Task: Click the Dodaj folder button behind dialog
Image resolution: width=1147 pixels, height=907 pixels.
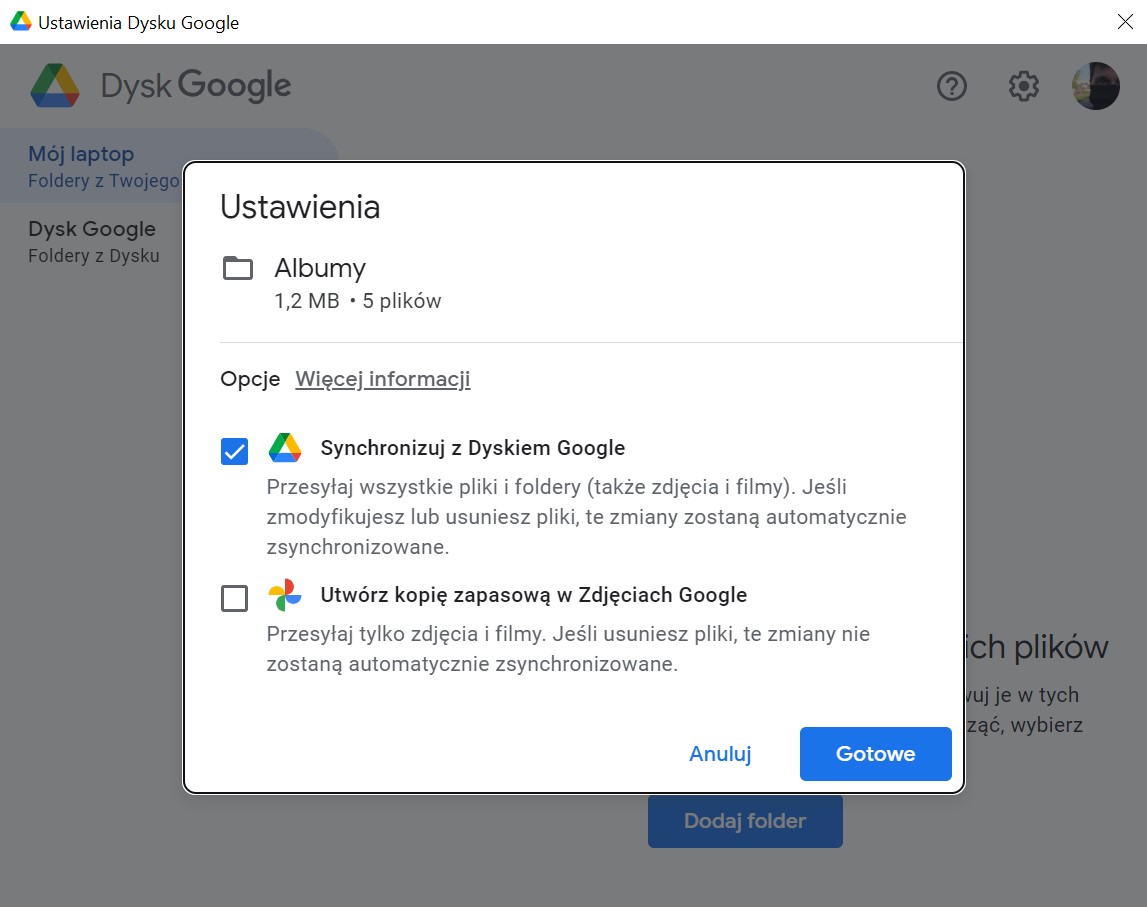Action: (x=745, y=821)
